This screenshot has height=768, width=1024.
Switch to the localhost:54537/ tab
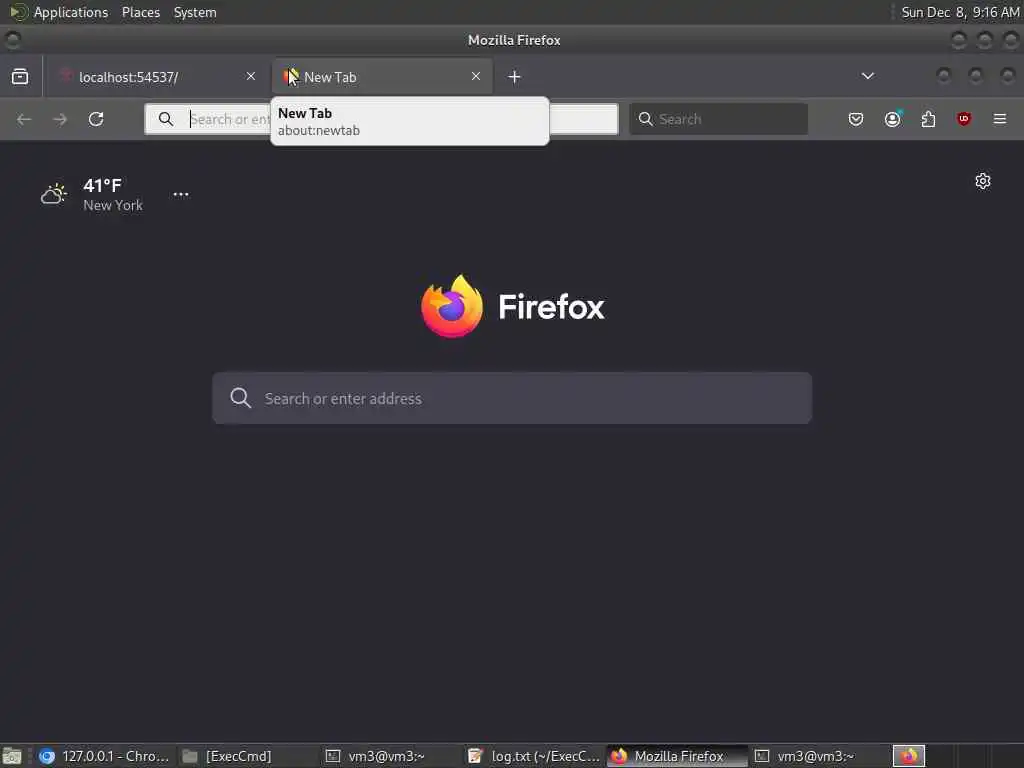(x=157, y=77)
